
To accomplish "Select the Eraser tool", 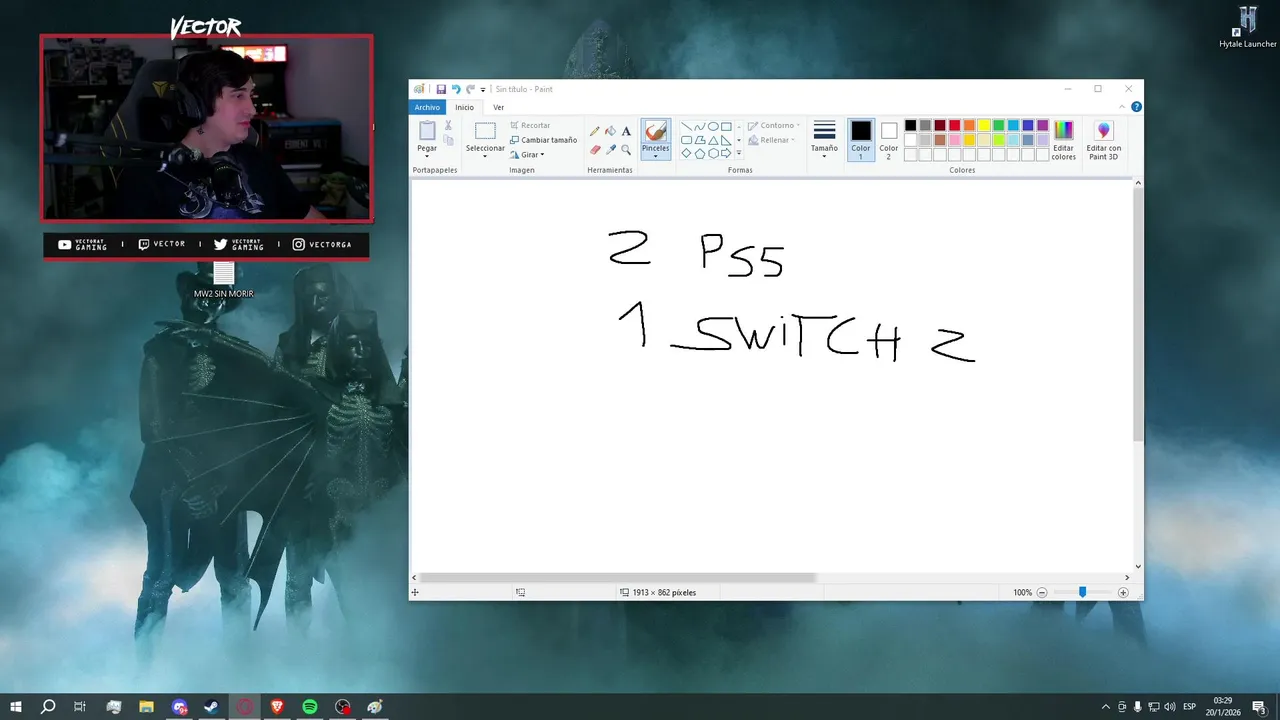I will [595, 149].
